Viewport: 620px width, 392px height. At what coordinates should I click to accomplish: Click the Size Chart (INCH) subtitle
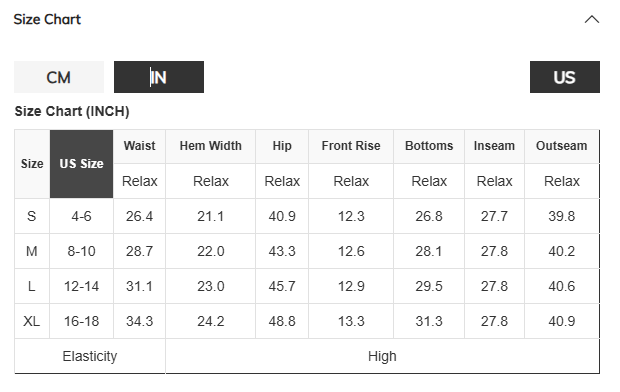pyautogui.click(x=72, y=112)
